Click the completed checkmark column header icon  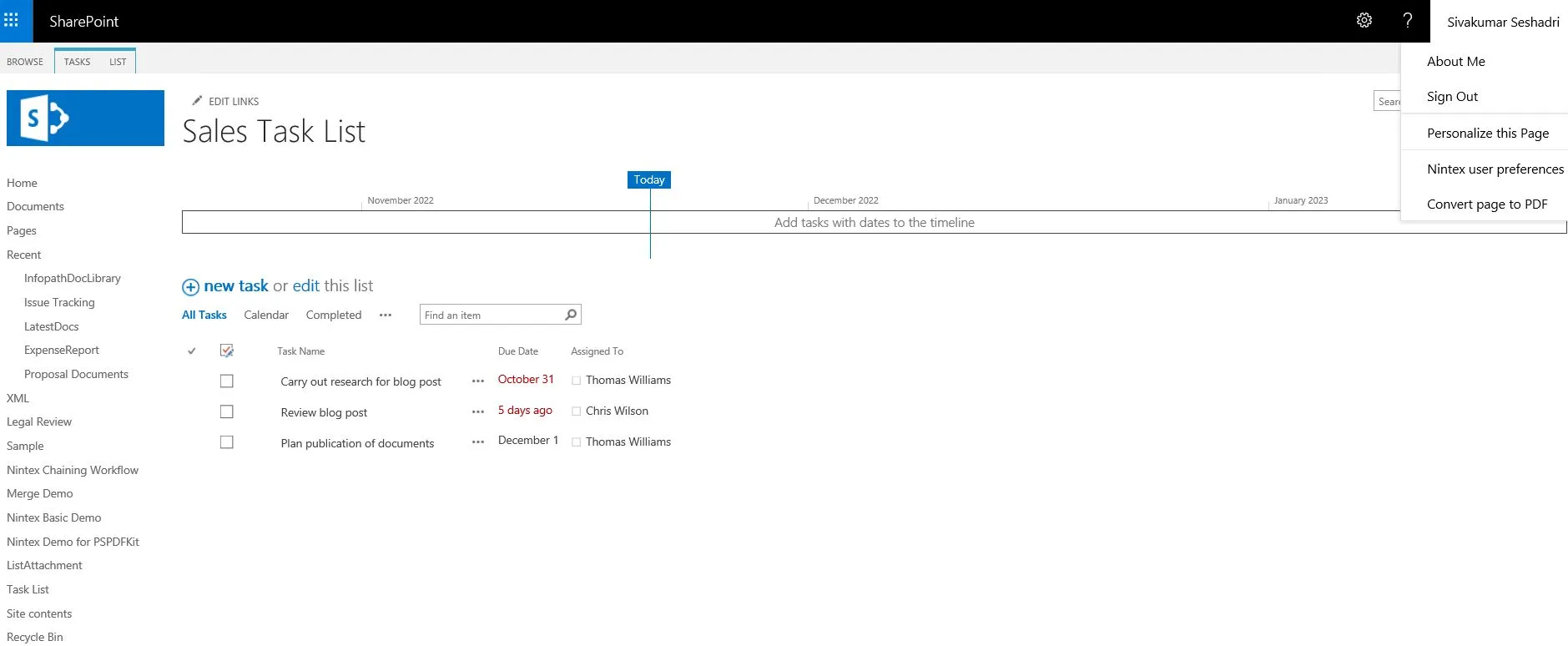click(192, 351)
